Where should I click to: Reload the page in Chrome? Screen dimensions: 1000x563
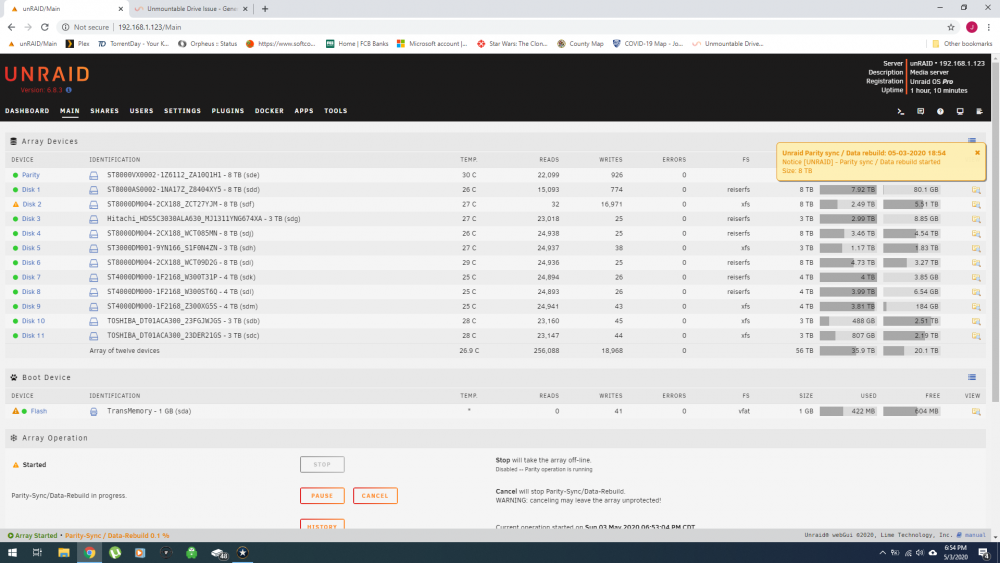[x=45, y=27]
